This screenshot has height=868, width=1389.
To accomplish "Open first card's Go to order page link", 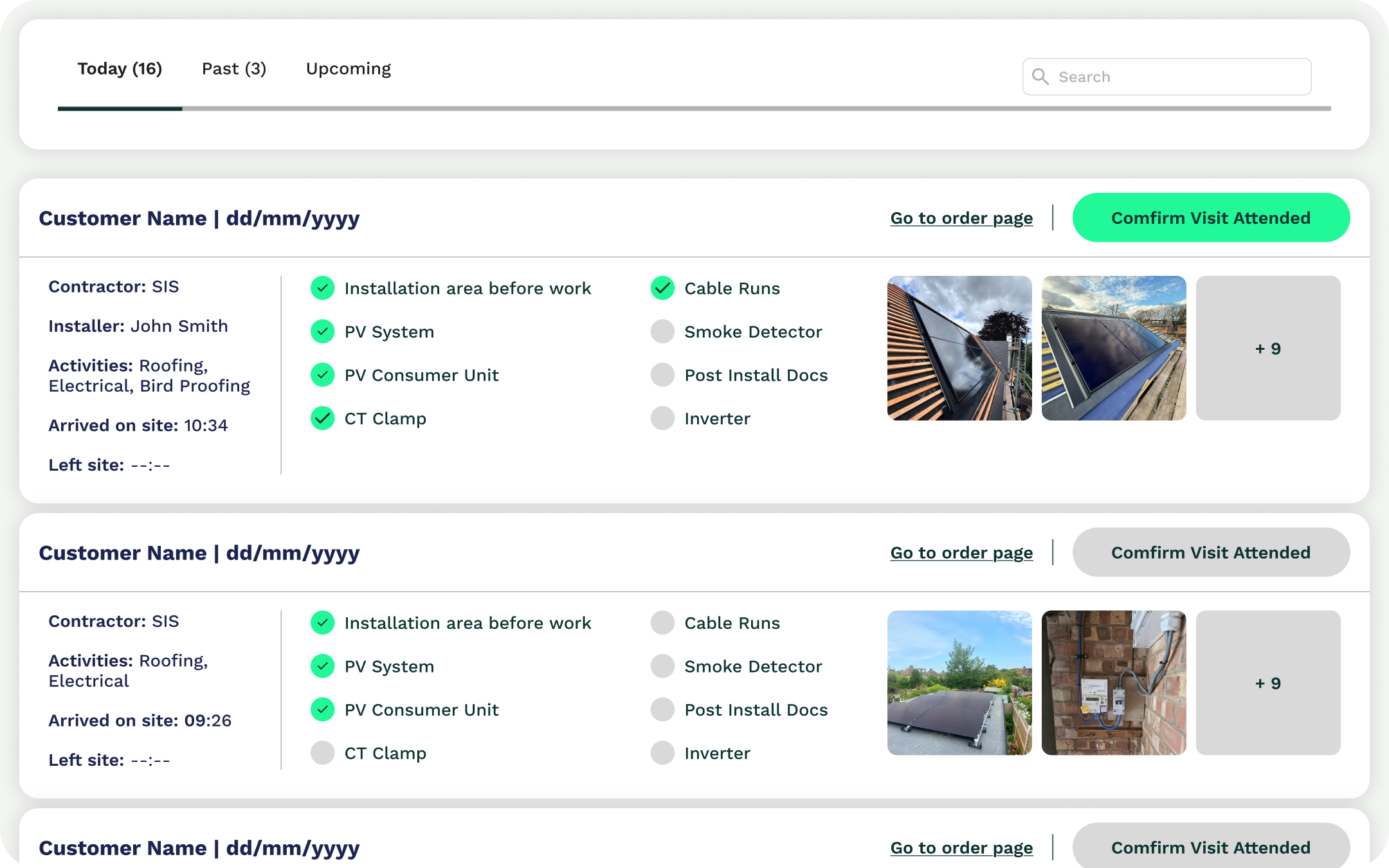I will [961, 218].
